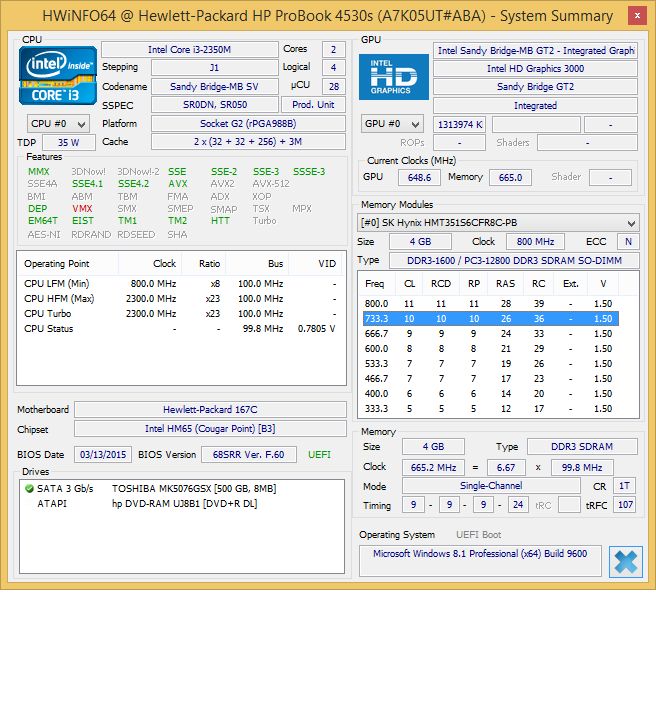The height and width of the screenshot is (720, 656).
Task: Select the 466.7 MHz memory timing row
Action: coord(491,379)
